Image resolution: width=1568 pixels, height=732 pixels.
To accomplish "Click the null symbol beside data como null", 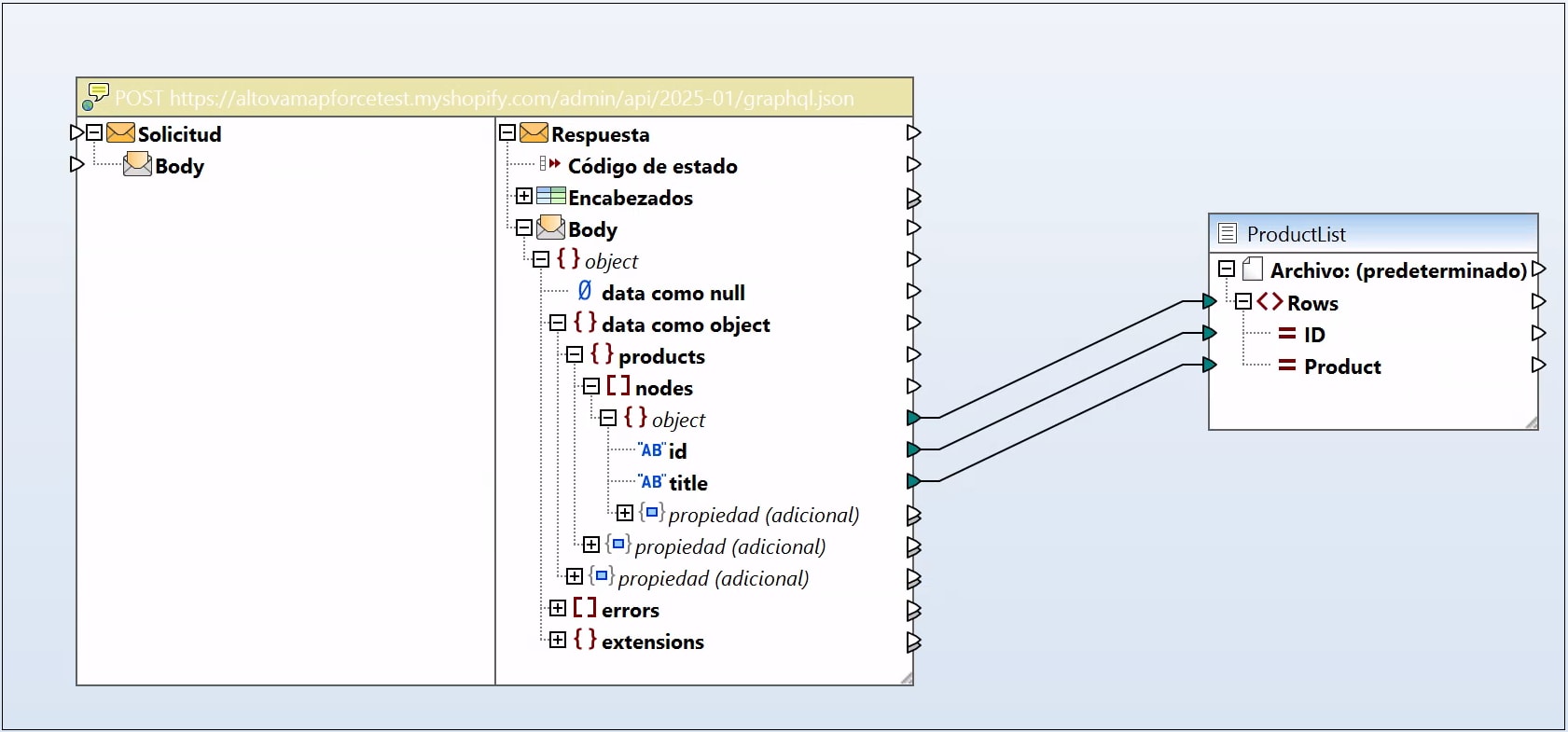I will tap(585, 292).
